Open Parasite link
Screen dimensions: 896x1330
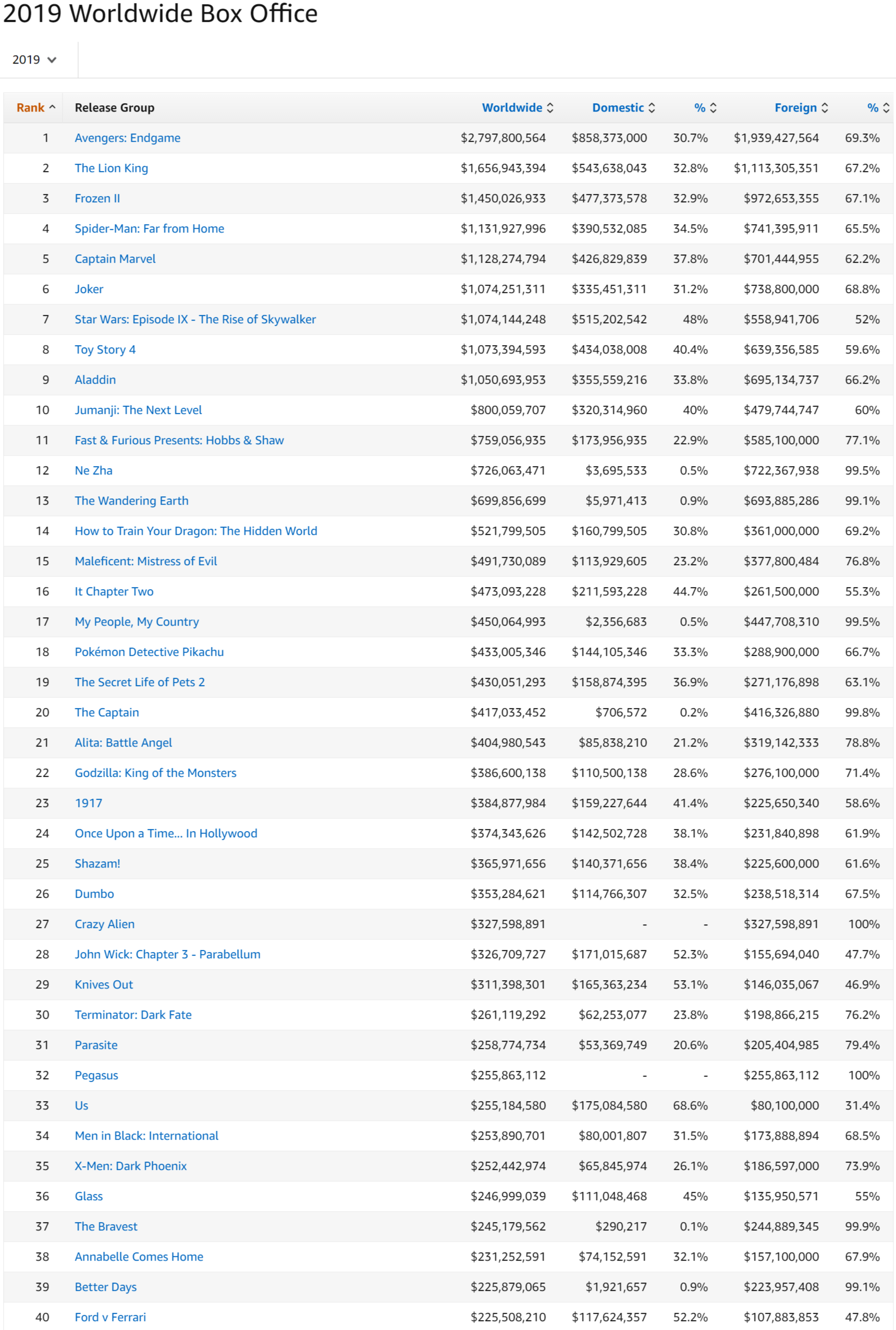pos(96,1045)
